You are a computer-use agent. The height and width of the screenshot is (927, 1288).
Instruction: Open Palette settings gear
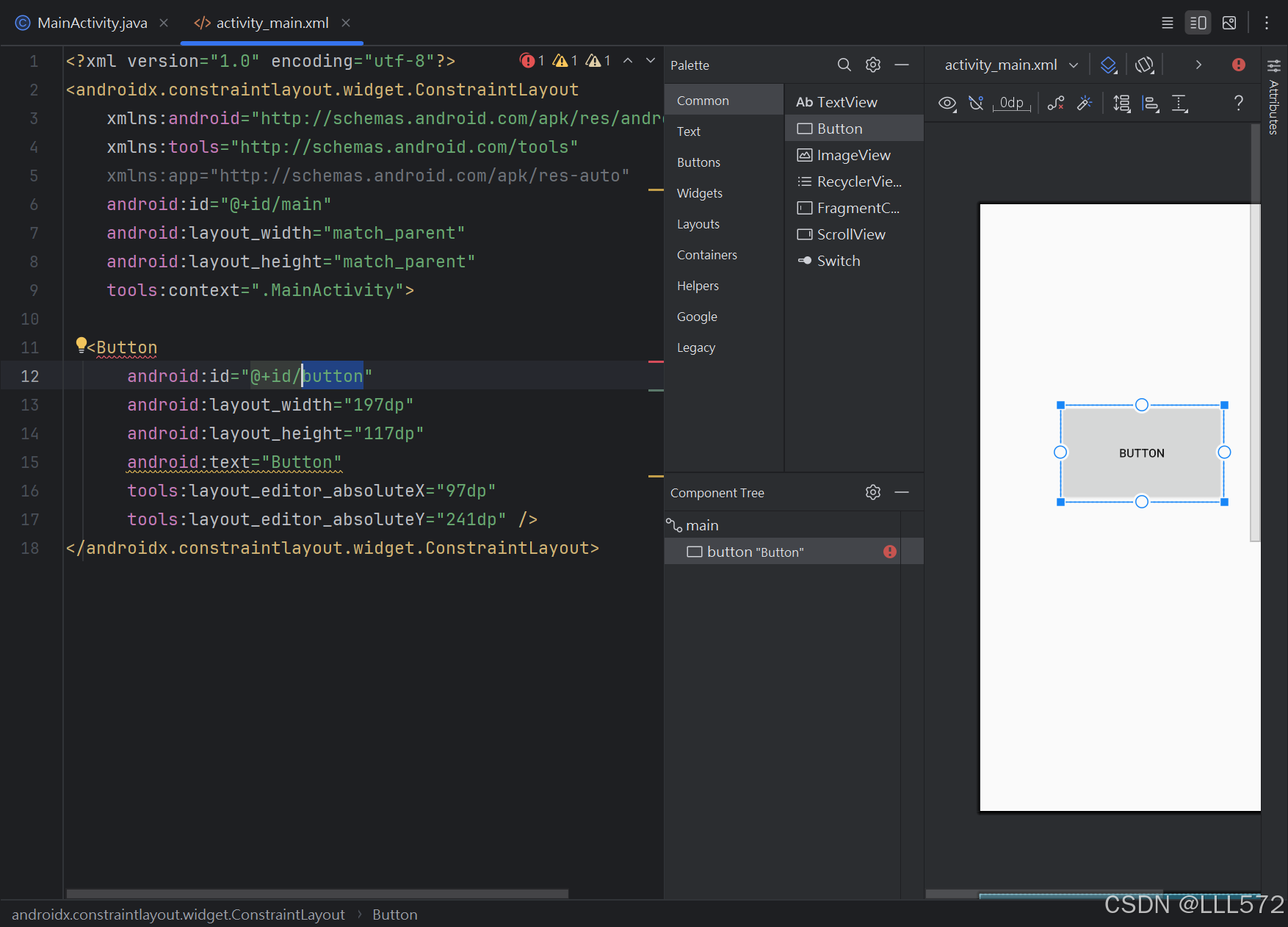873,65
